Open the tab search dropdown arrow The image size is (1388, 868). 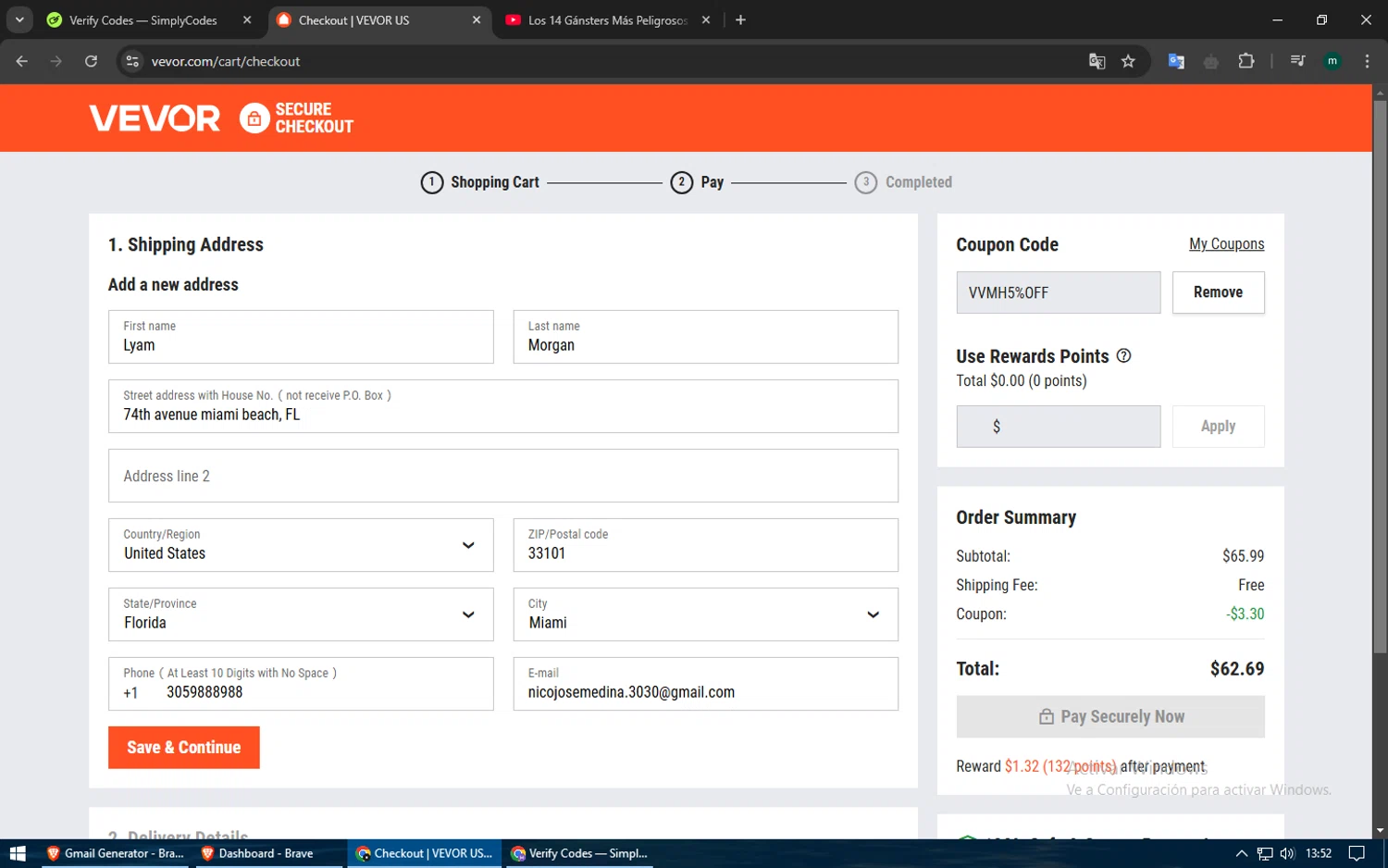pos(19,19)
